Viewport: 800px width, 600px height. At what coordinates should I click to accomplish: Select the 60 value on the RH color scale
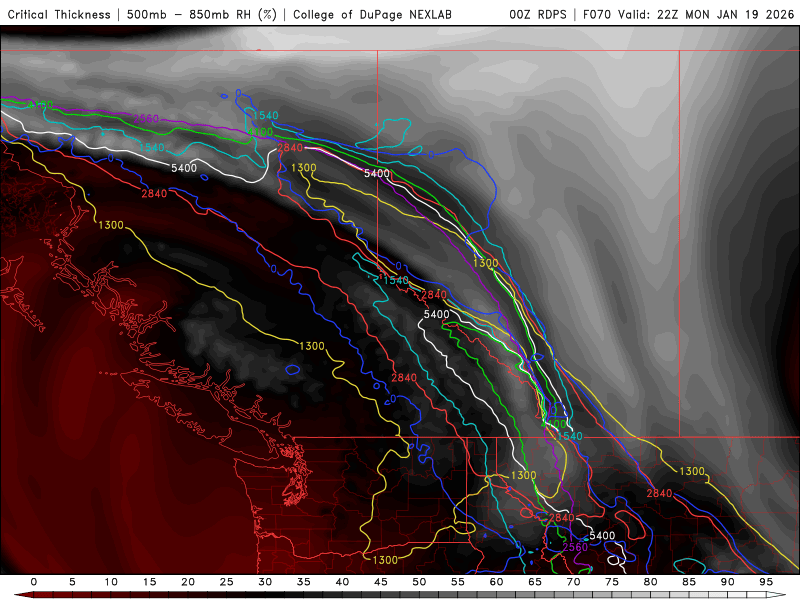[496, 582]
